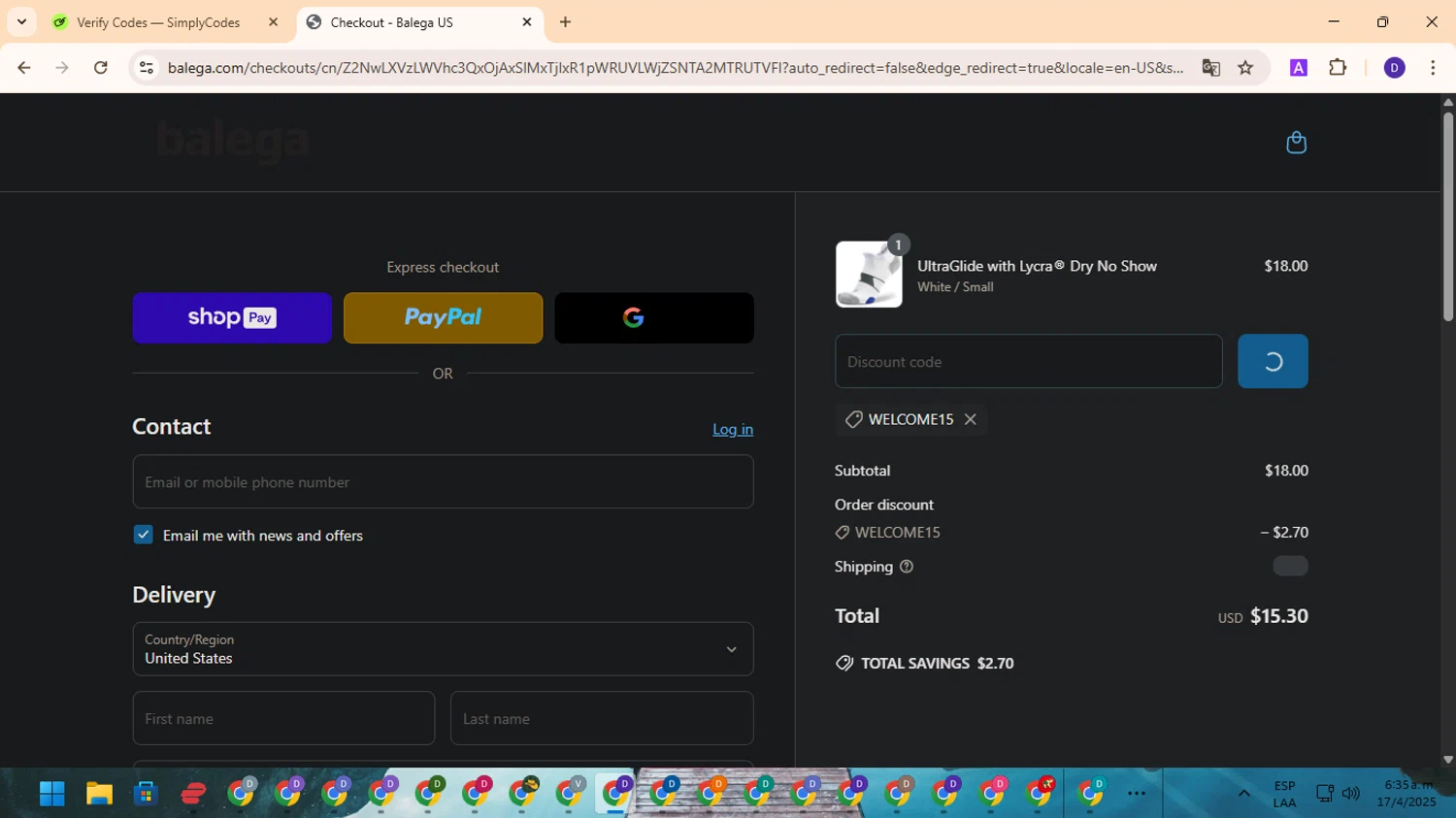This screenshot has height=818, width=1456.
Task: Show shipping info help icon
Action: click(907, 567)
